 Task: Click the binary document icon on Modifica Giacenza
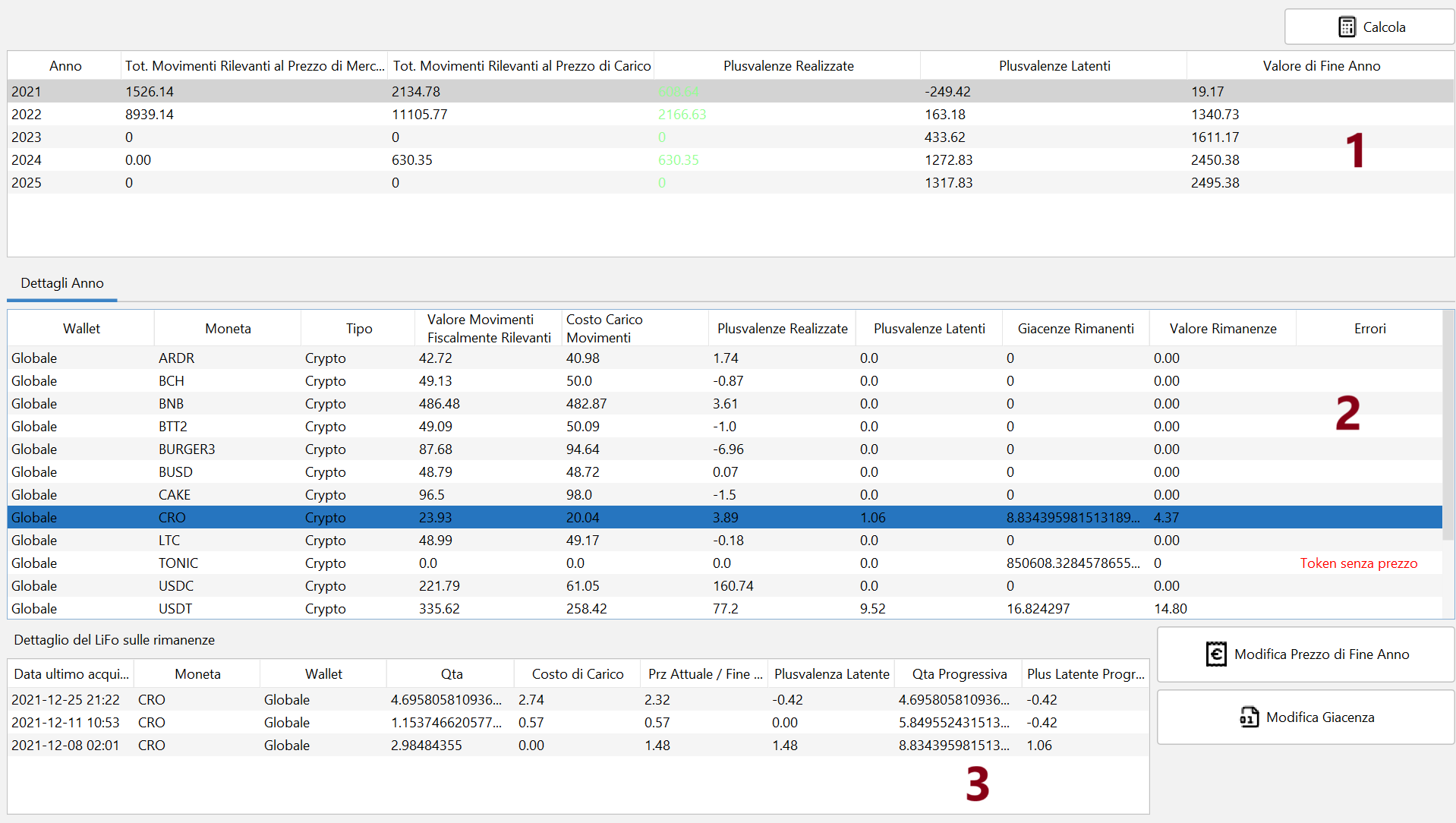[x=1249, y=717]
